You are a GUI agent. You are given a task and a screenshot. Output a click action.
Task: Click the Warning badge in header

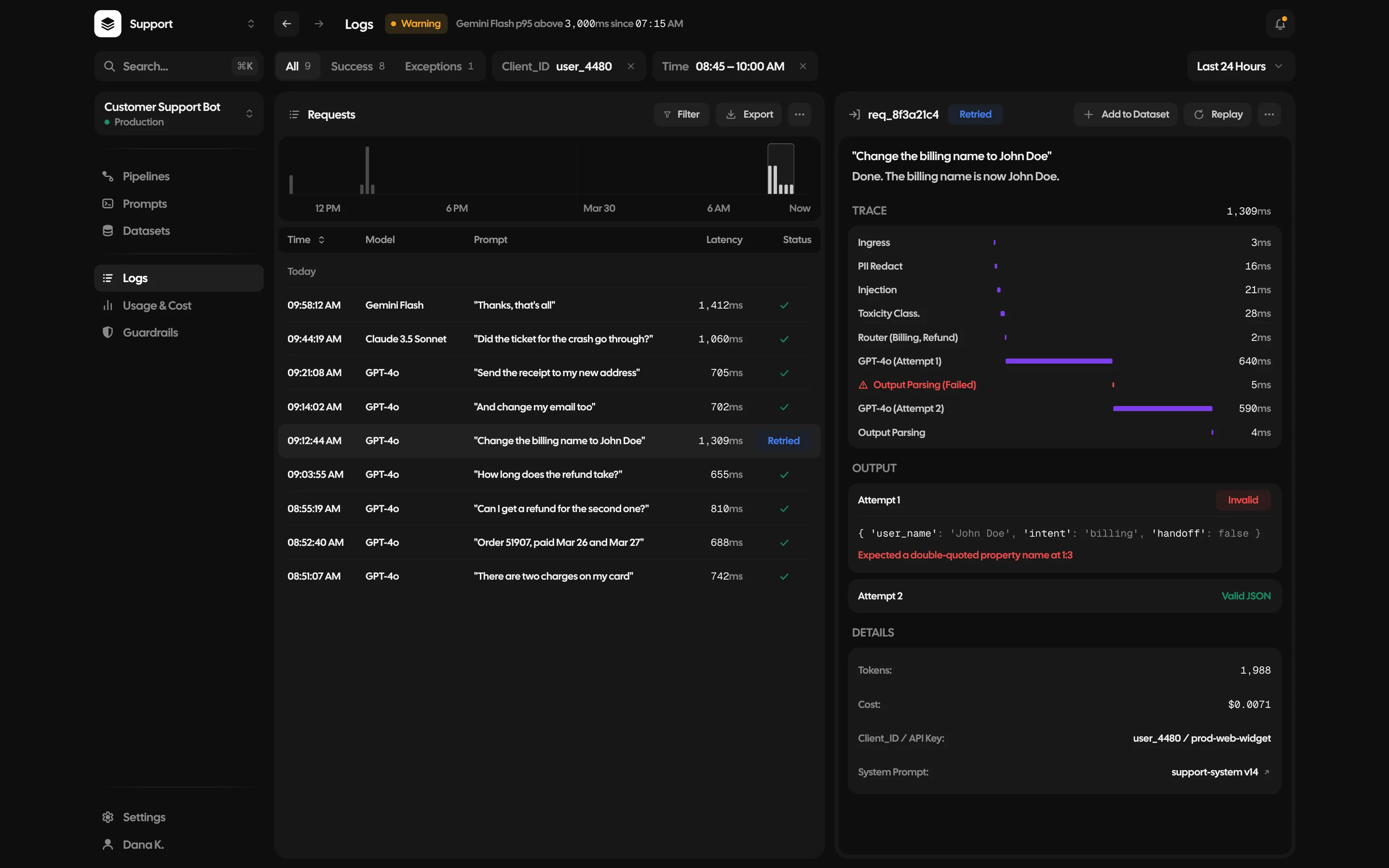[416, 24]
